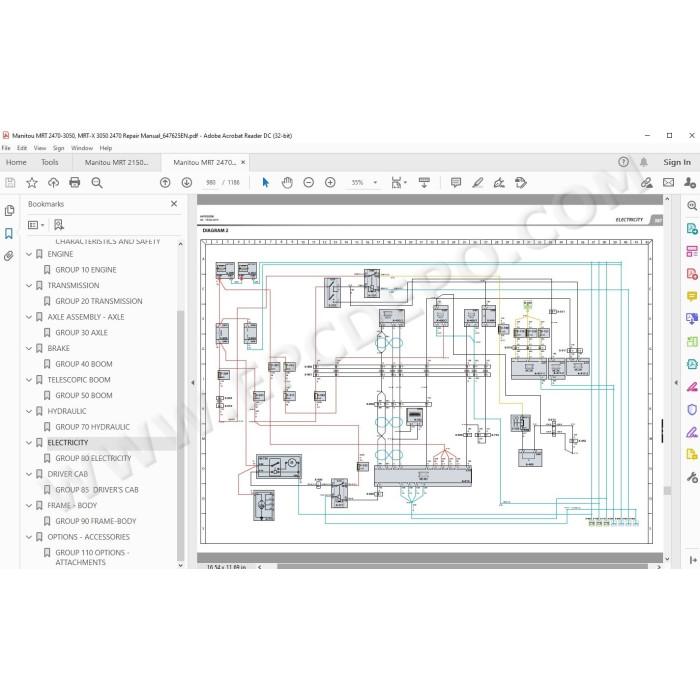This screenshot has height=700, width=700.
Task: Open the bookmark options dropdown
Action: click(36, 225)
